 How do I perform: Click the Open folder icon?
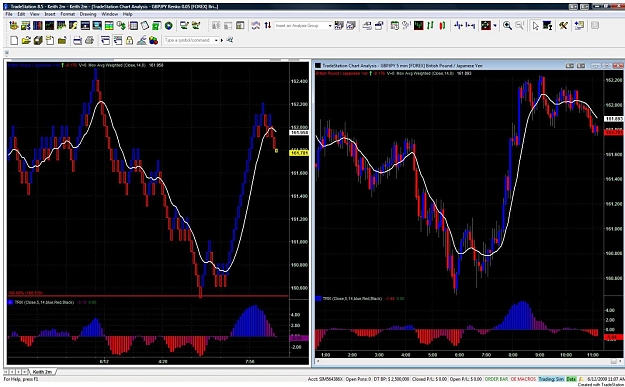[x=26, y=40]
